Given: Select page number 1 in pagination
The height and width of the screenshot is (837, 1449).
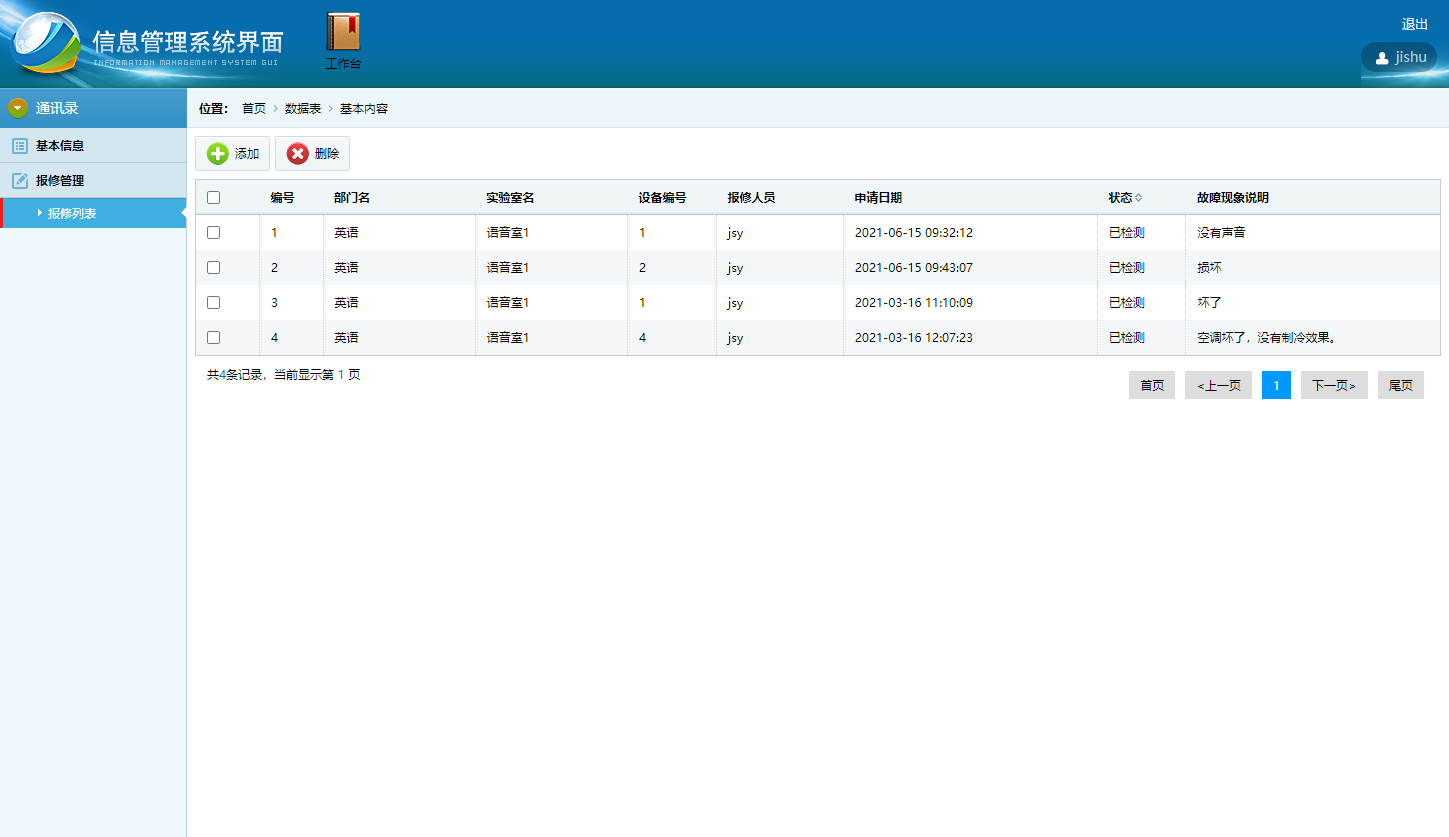Looking at the screenshot, I should click(x=1276, y=385).
